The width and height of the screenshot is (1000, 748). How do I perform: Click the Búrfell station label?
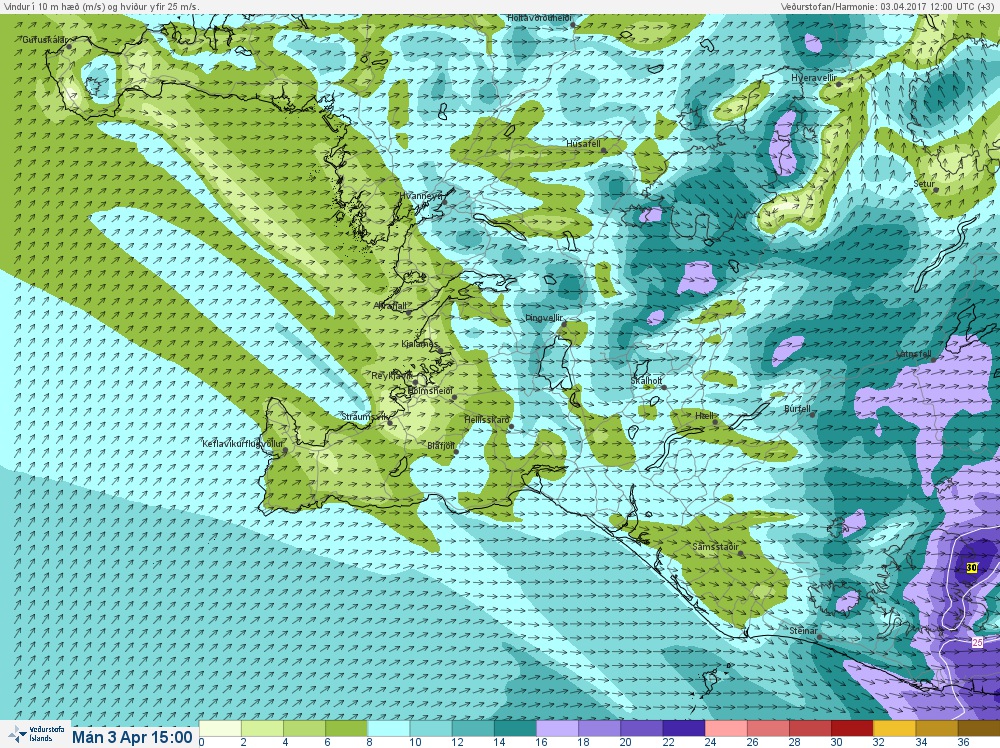[x=798, y=409]
